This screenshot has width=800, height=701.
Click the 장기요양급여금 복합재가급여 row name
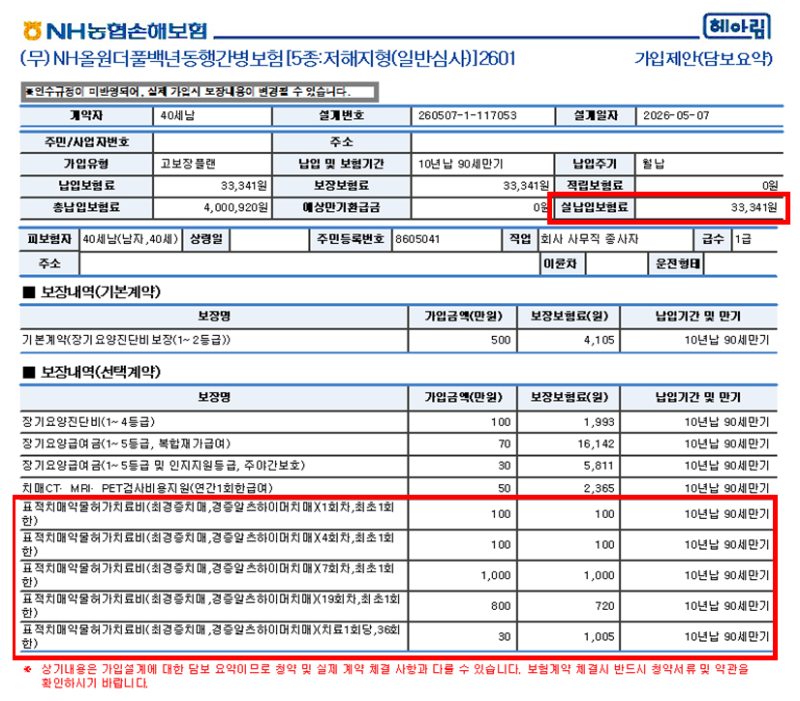[x=126, y=444]
